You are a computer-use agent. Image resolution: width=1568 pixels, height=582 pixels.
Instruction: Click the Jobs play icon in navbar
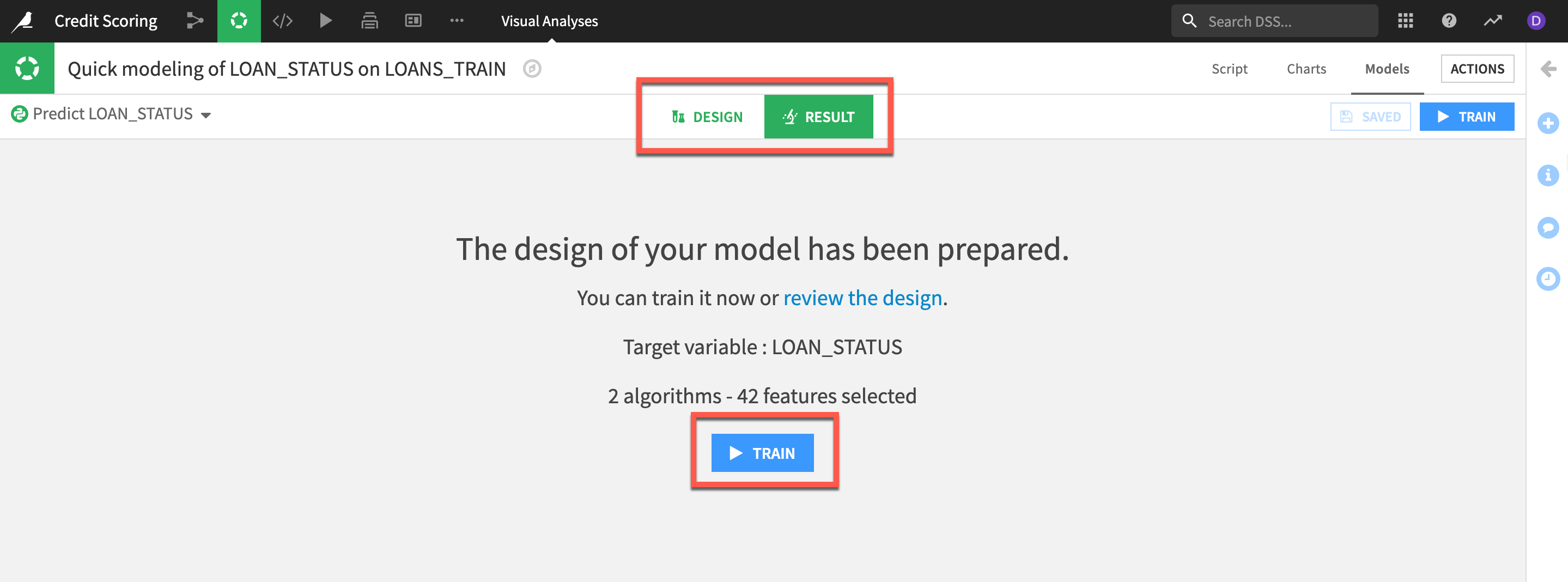coord(326,21)
